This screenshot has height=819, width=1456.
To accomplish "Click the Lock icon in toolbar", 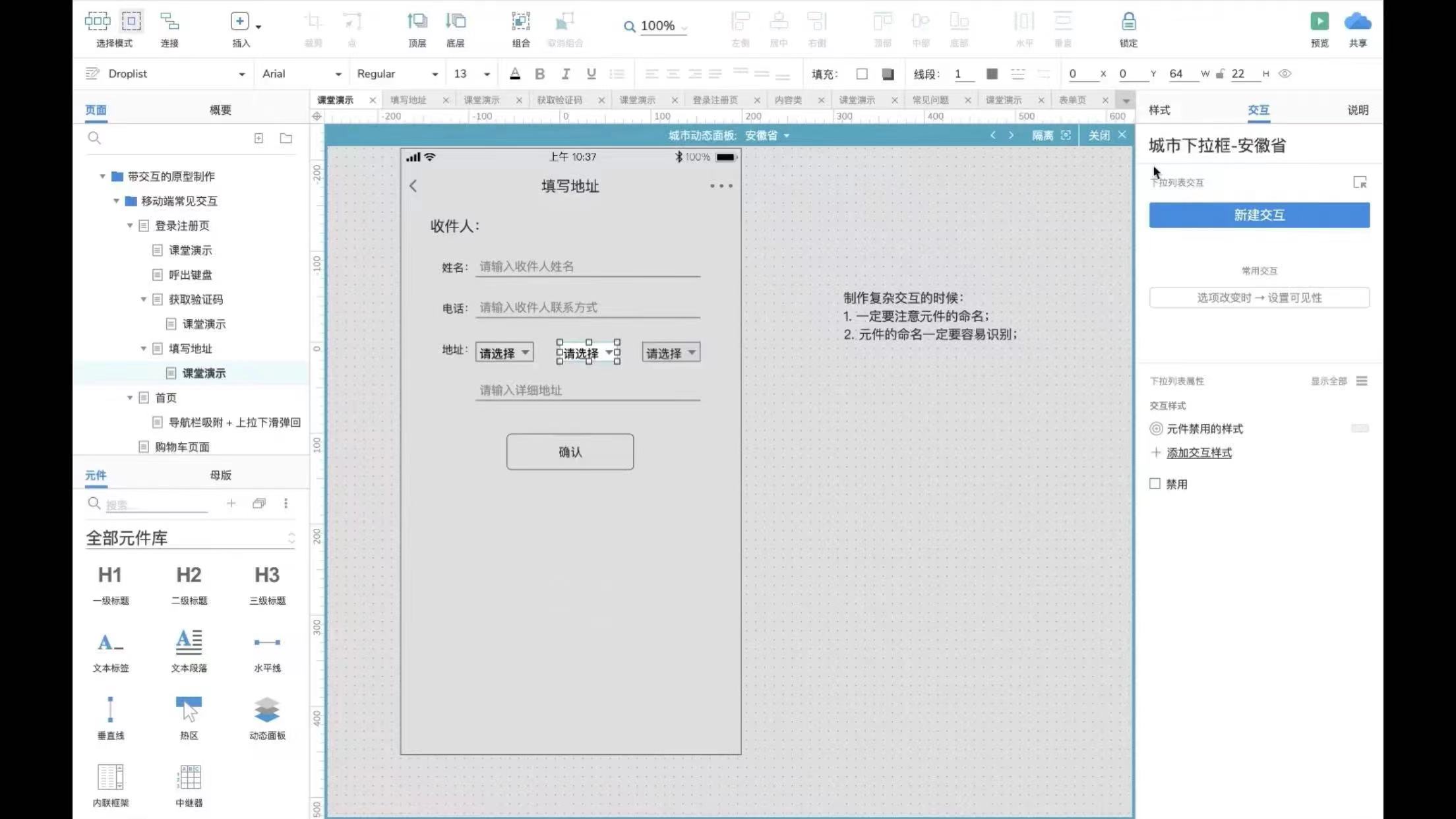I will [x=1128, y=22].
